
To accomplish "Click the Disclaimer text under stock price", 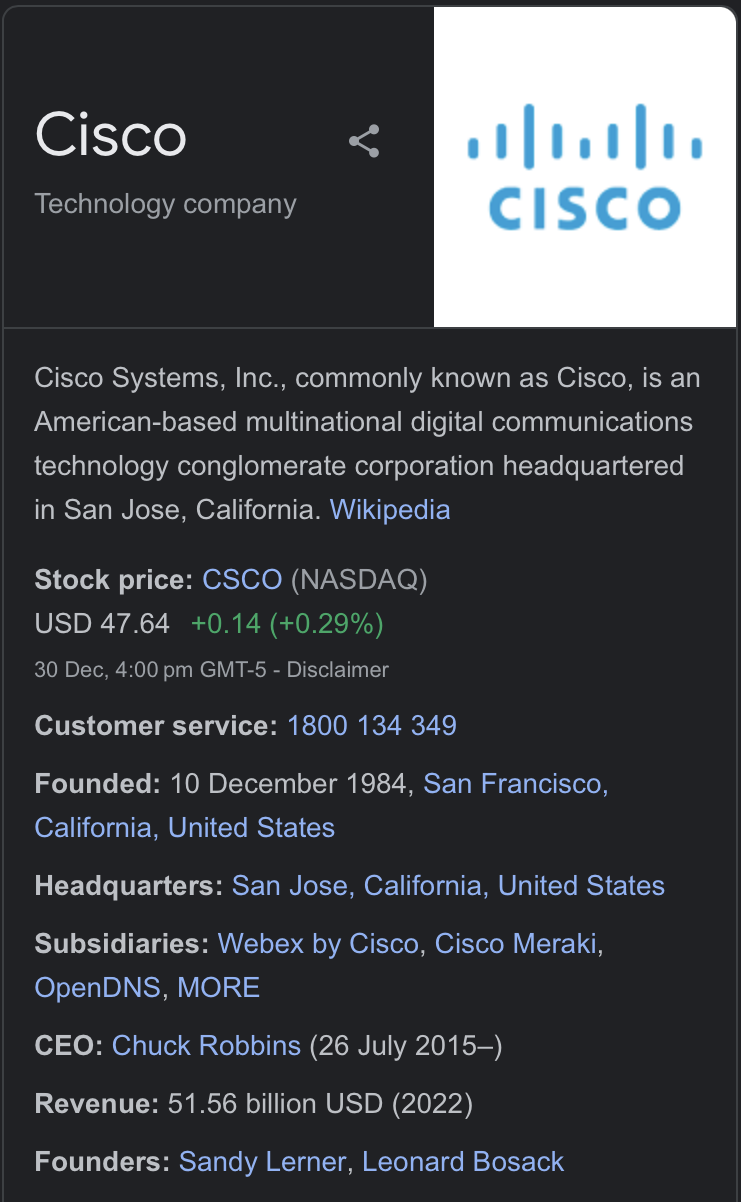I will 337,669.
